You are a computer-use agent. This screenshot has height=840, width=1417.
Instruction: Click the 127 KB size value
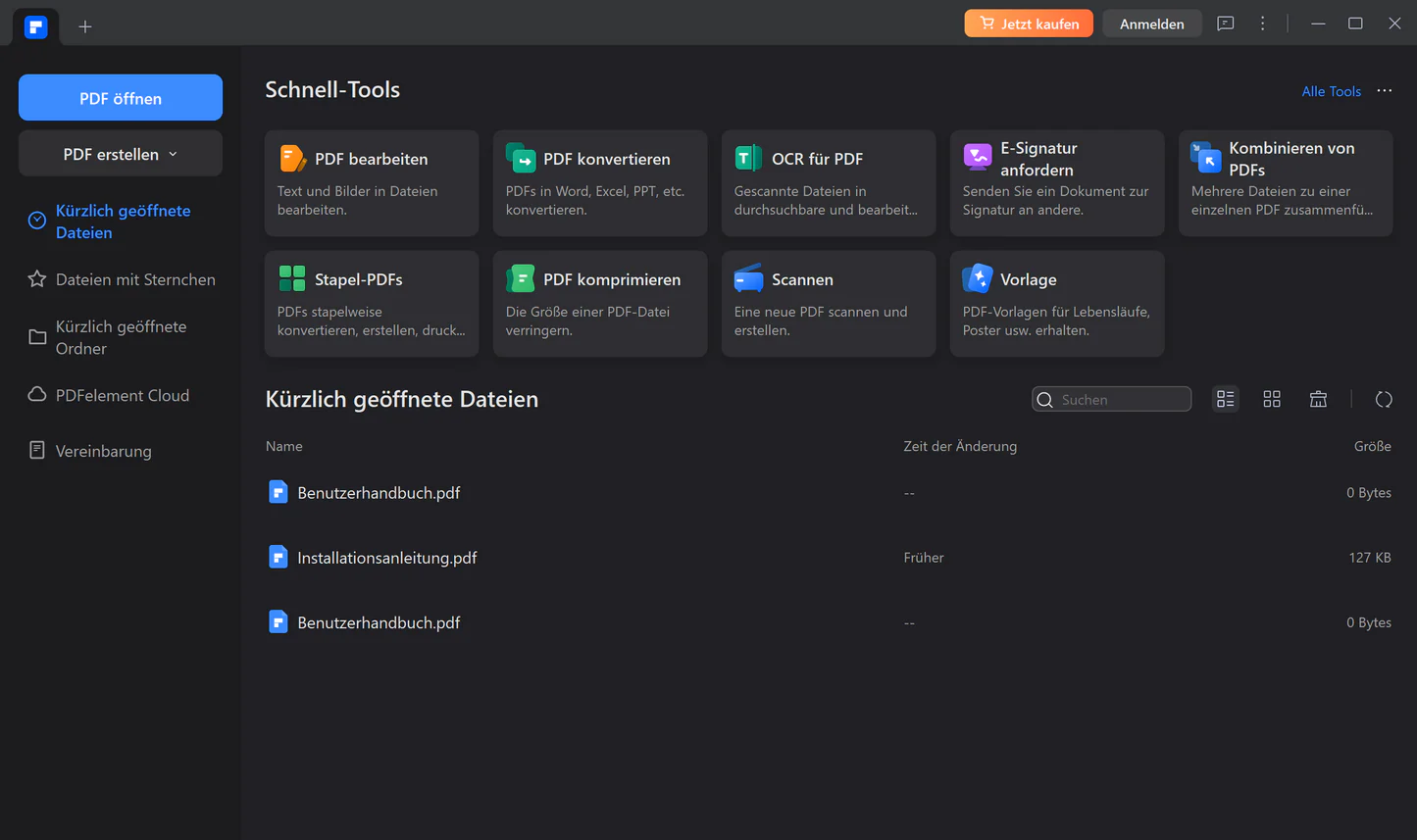pyautogui.click(x=1369, y=557)
